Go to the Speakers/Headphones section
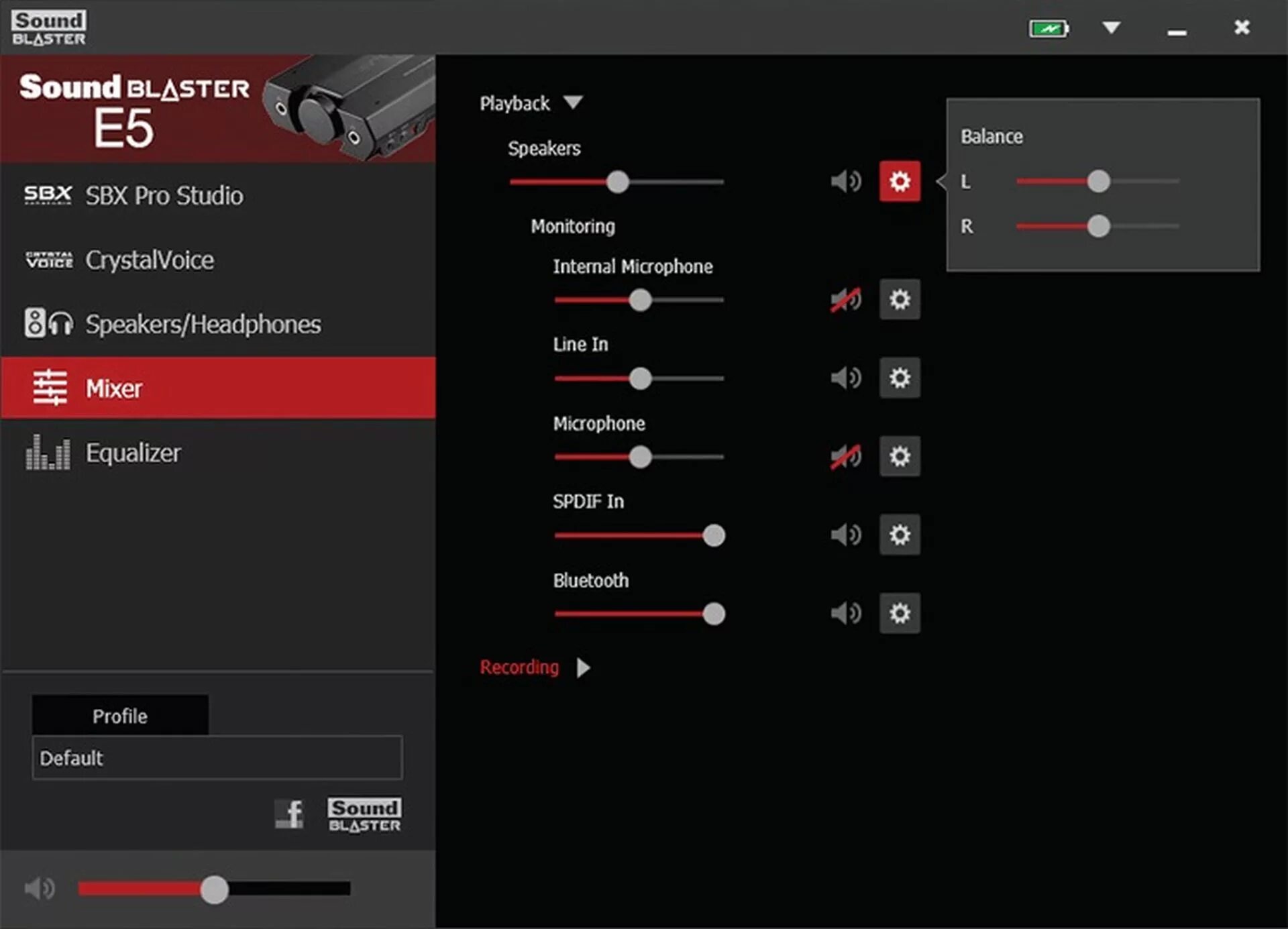Image resolution: width=1288 pixels, height=929 pixels. [203, 325]
